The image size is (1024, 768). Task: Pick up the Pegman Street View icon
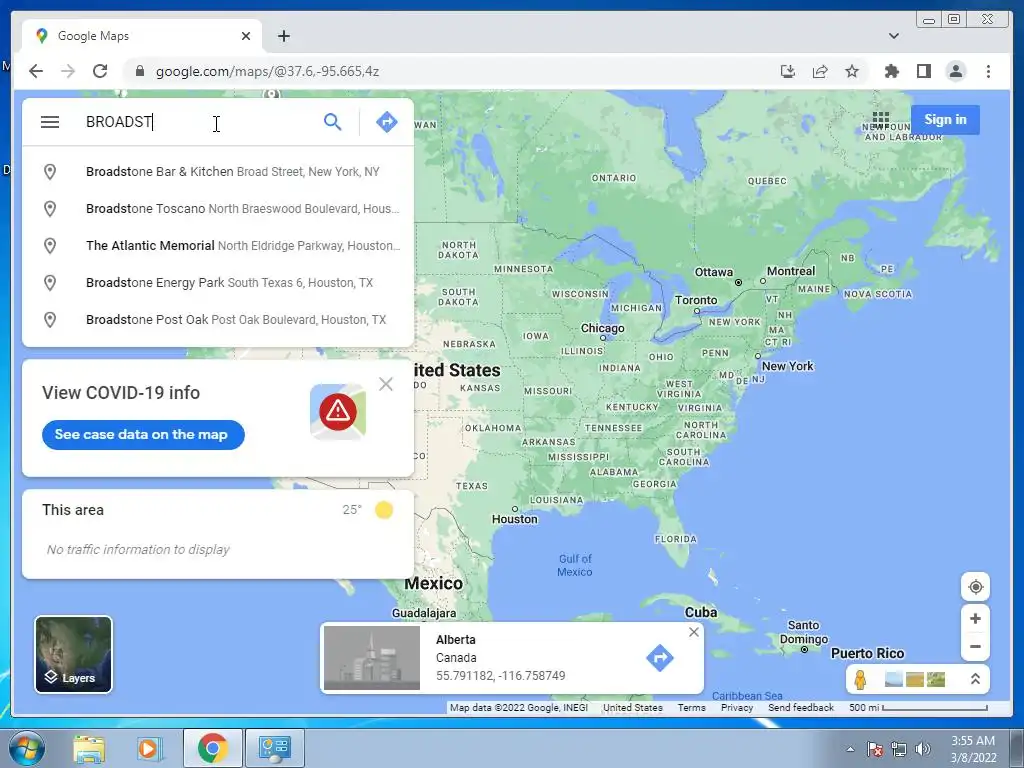pyautogui.click(x=860, y=679)
